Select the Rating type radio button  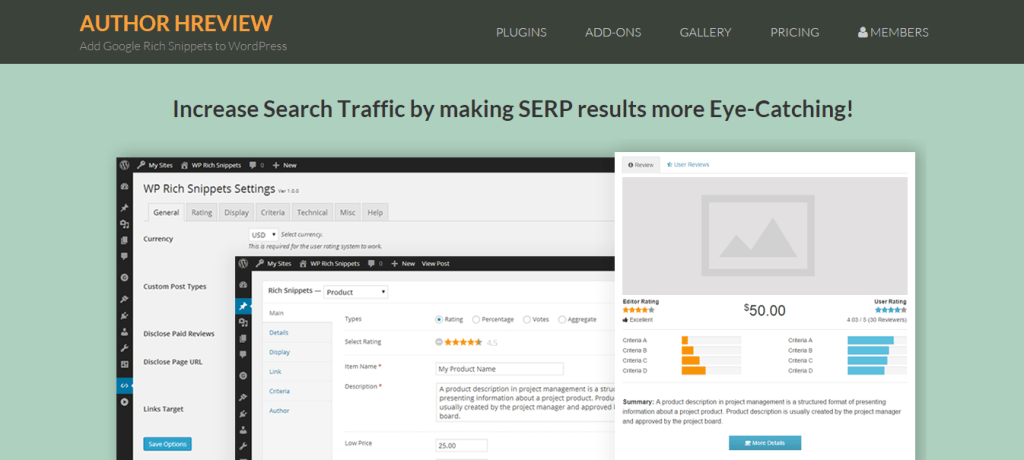(439, 320)
